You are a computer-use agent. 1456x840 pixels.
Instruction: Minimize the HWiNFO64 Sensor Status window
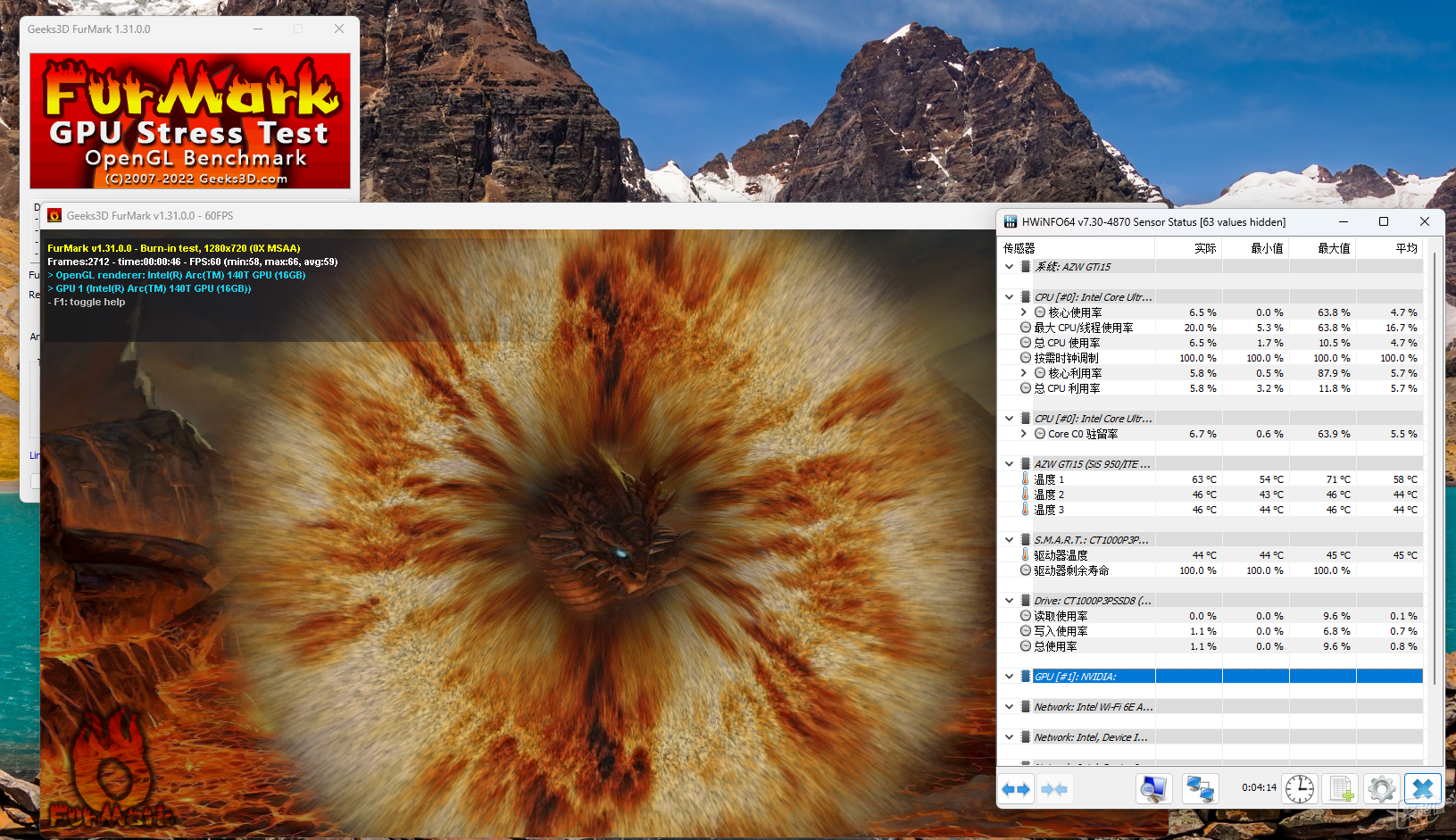pos(1344,221)
